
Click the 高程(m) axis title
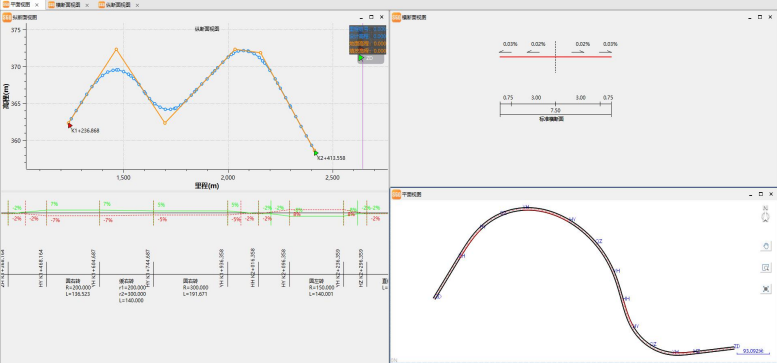pos(6,96)
